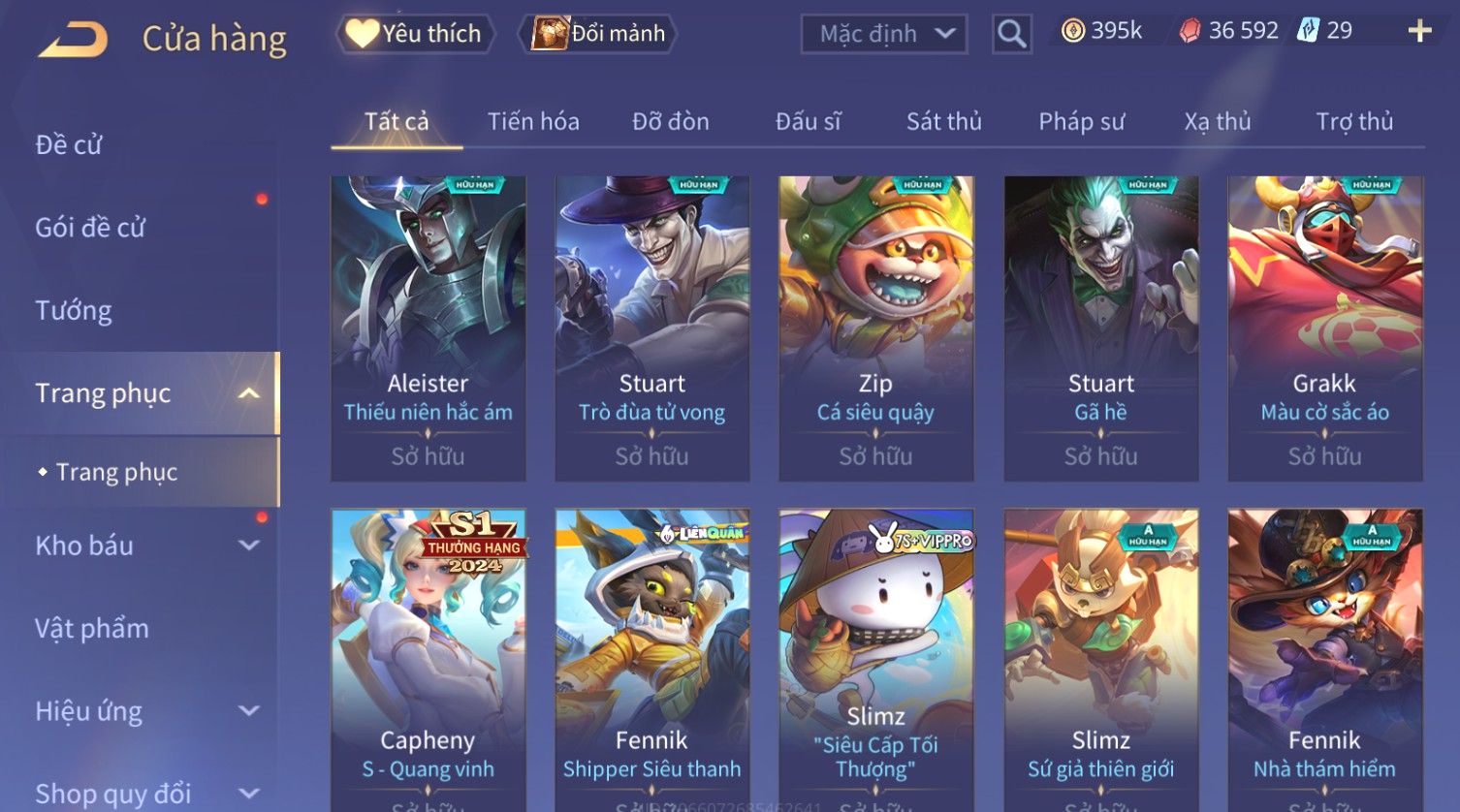Open Gói đề cử in sidebar

90,228
